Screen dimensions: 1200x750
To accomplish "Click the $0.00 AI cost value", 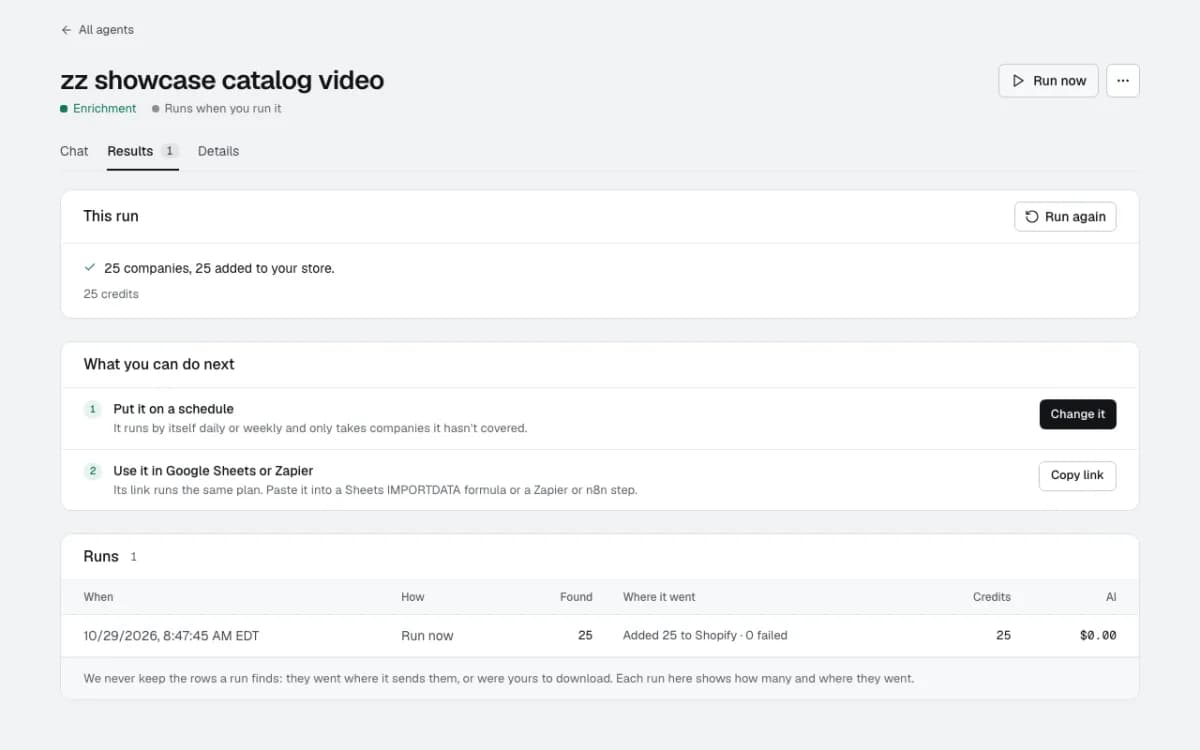I will [x=1098, y=635].
